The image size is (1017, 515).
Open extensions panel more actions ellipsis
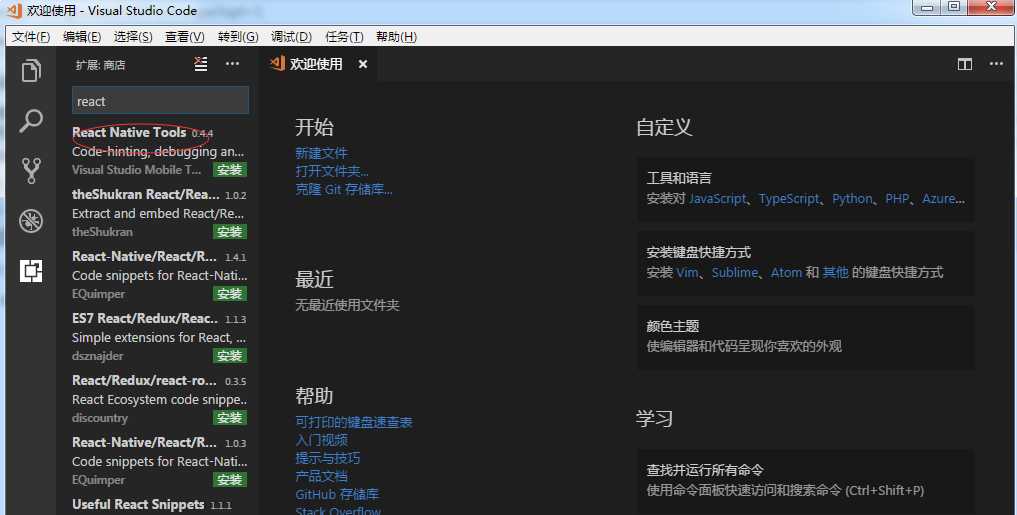232,64
